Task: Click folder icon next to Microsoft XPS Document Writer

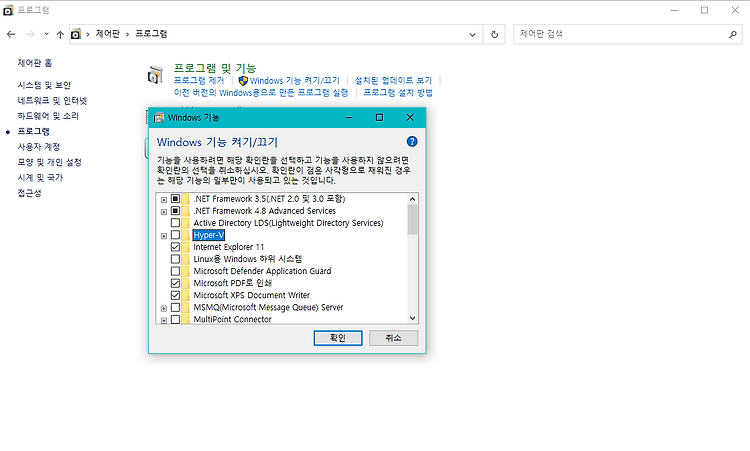Action: click(x=186, y=295)
